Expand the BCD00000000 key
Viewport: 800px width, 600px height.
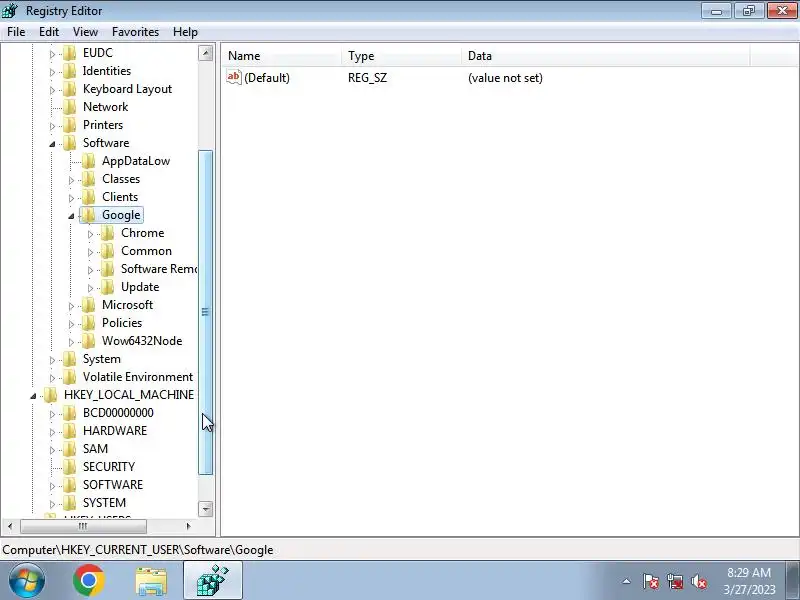pos(52,414)
